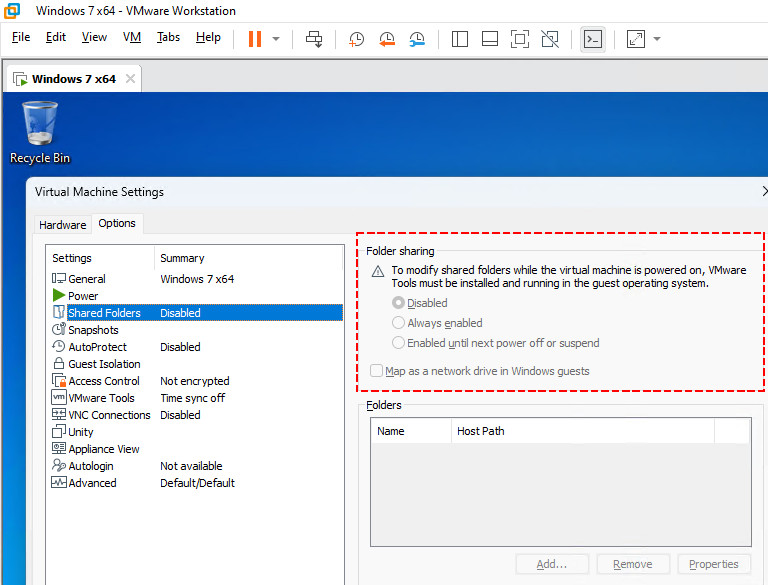This screenshot has height=585, width=768.
Task: Toggle the thumbnail bar view
Action: [490, 39]
